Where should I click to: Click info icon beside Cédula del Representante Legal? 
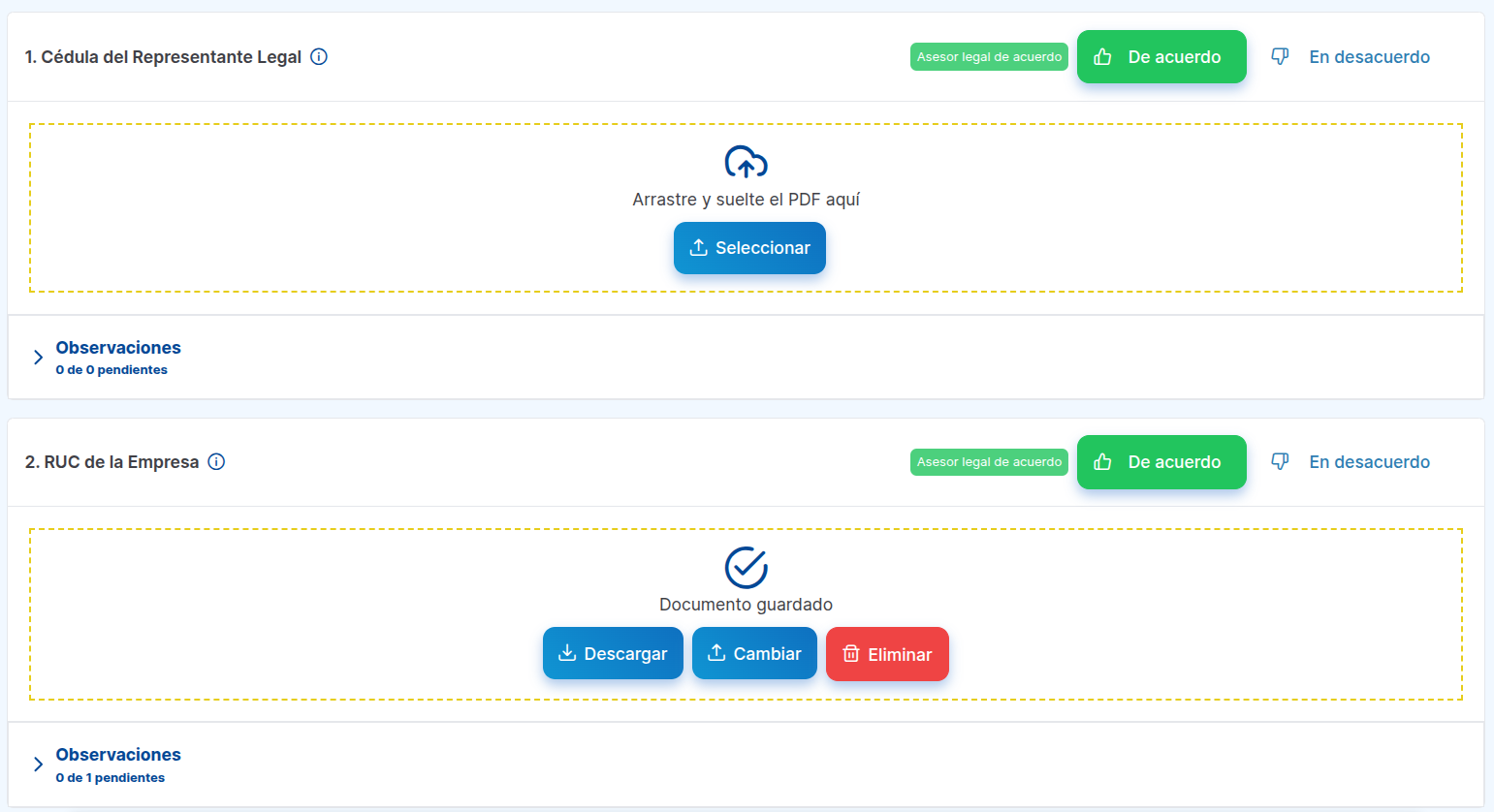(x=318, y=57)
